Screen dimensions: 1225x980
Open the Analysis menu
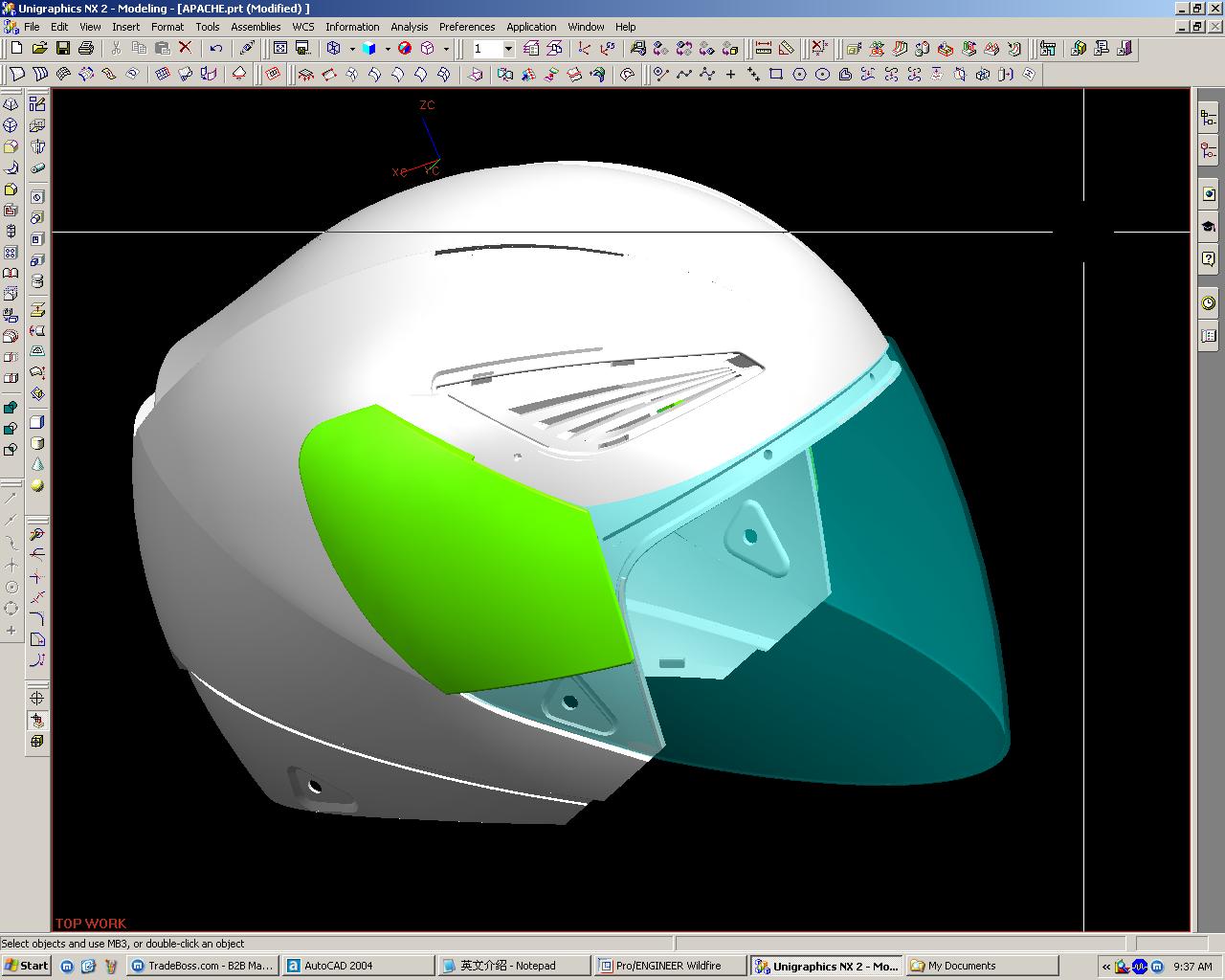tap(409, 27)
